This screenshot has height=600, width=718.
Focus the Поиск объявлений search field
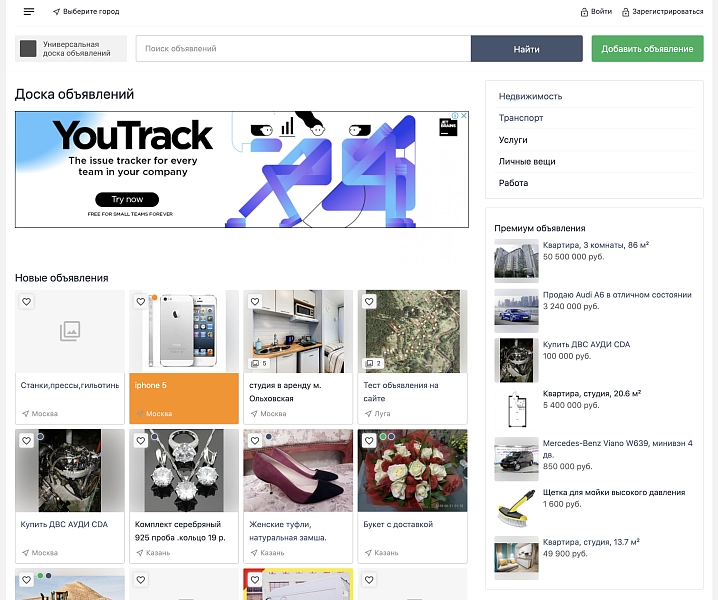click(303, 49)
